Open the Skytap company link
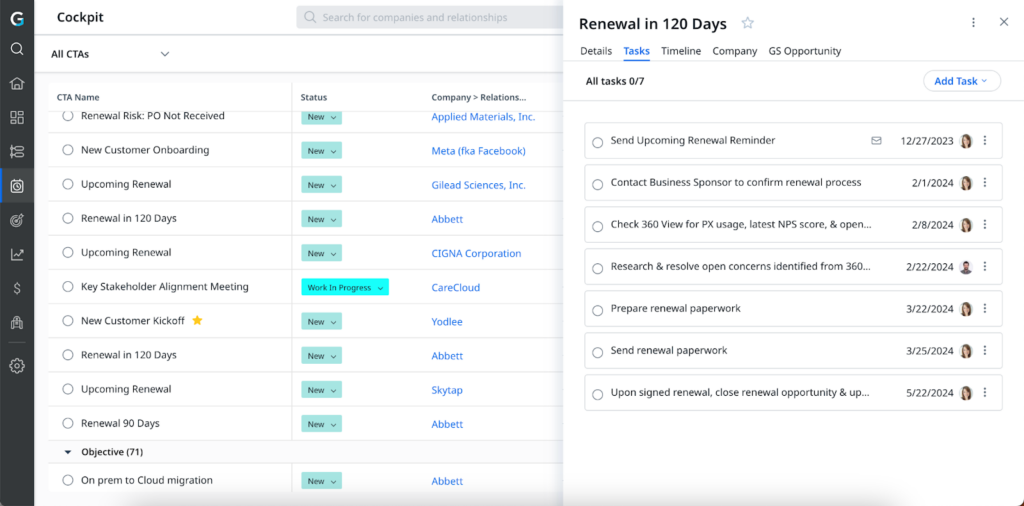 tap(447, 390)
